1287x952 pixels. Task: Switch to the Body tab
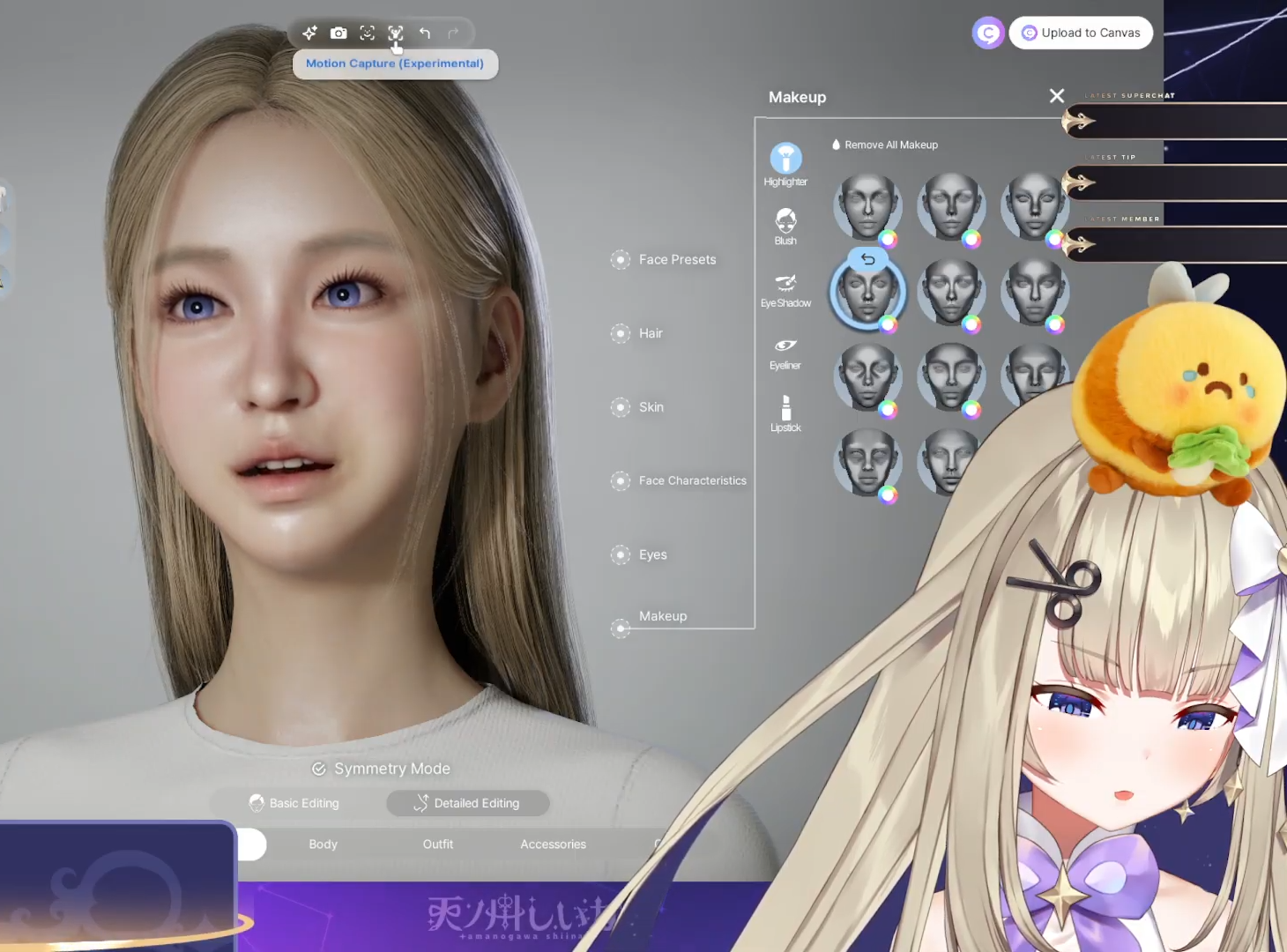[x=324, y=844]
